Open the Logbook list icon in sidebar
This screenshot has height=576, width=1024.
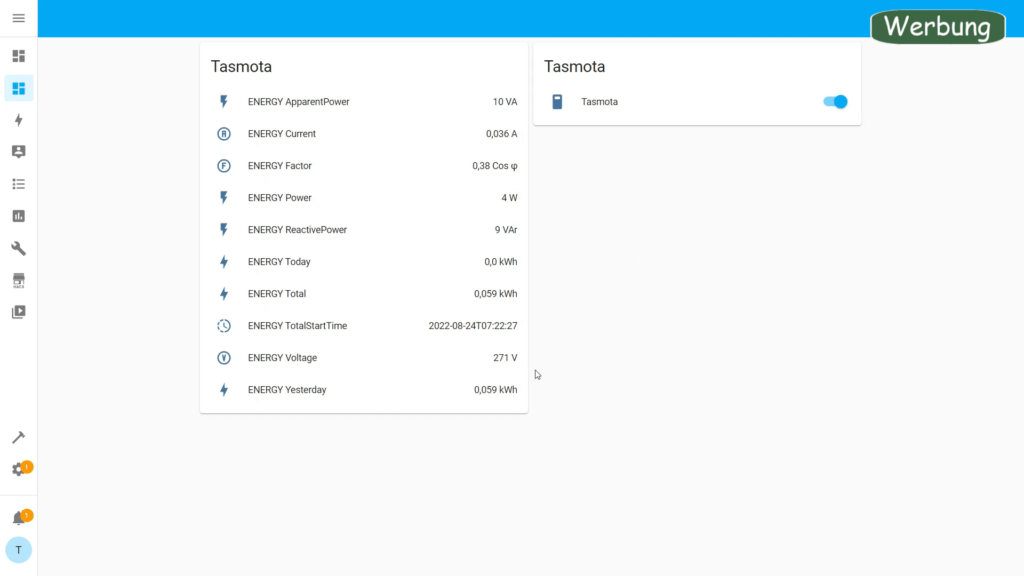point(18,184)
